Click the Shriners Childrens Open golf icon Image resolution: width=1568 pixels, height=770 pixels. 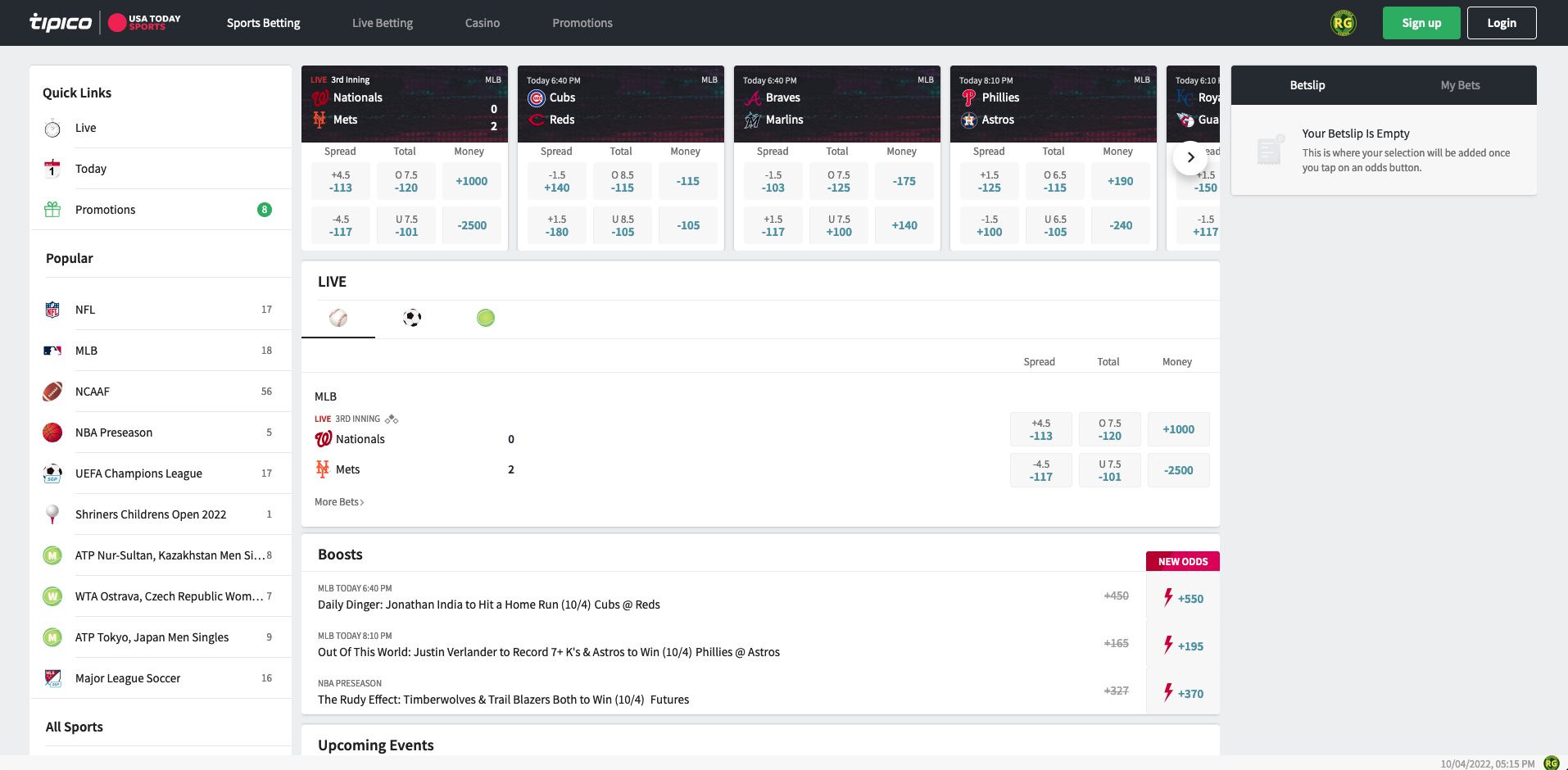pos(52,514)
